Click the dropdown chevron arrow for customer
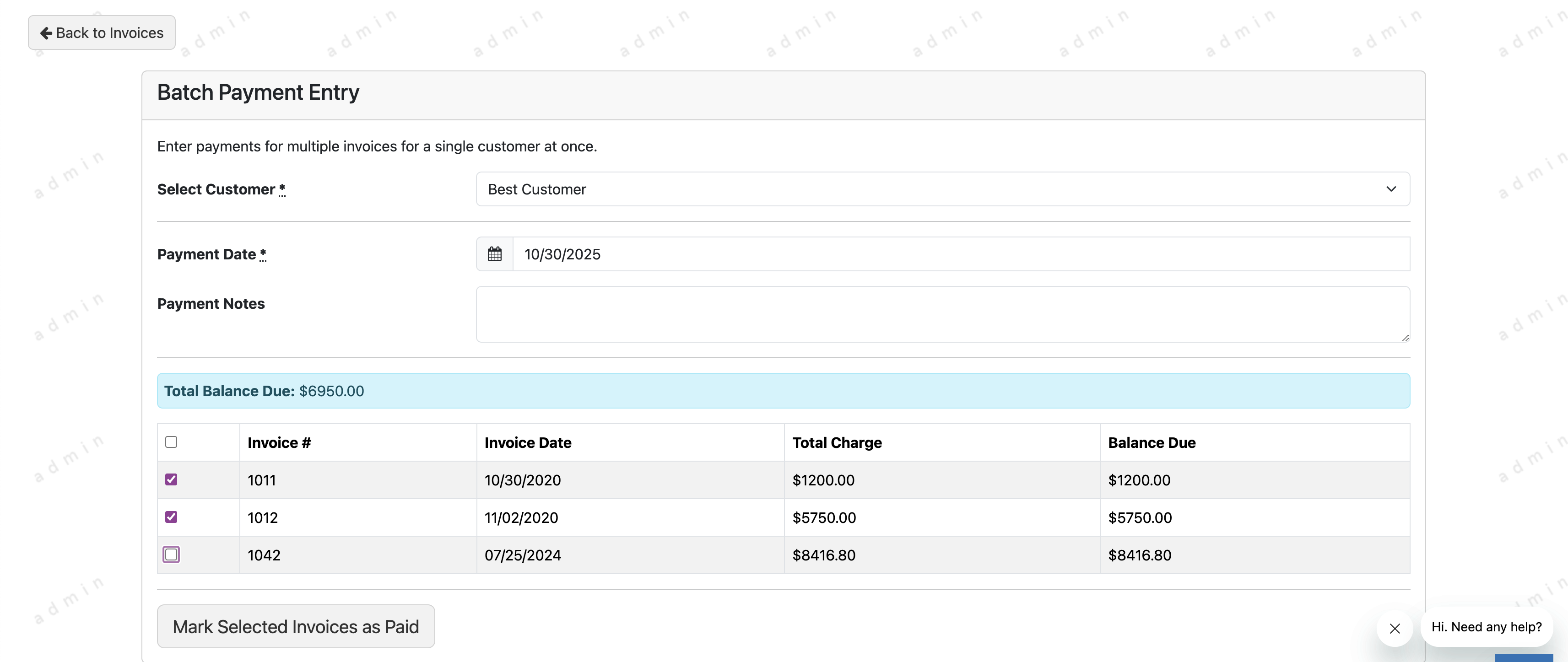 pos(1391,189)
